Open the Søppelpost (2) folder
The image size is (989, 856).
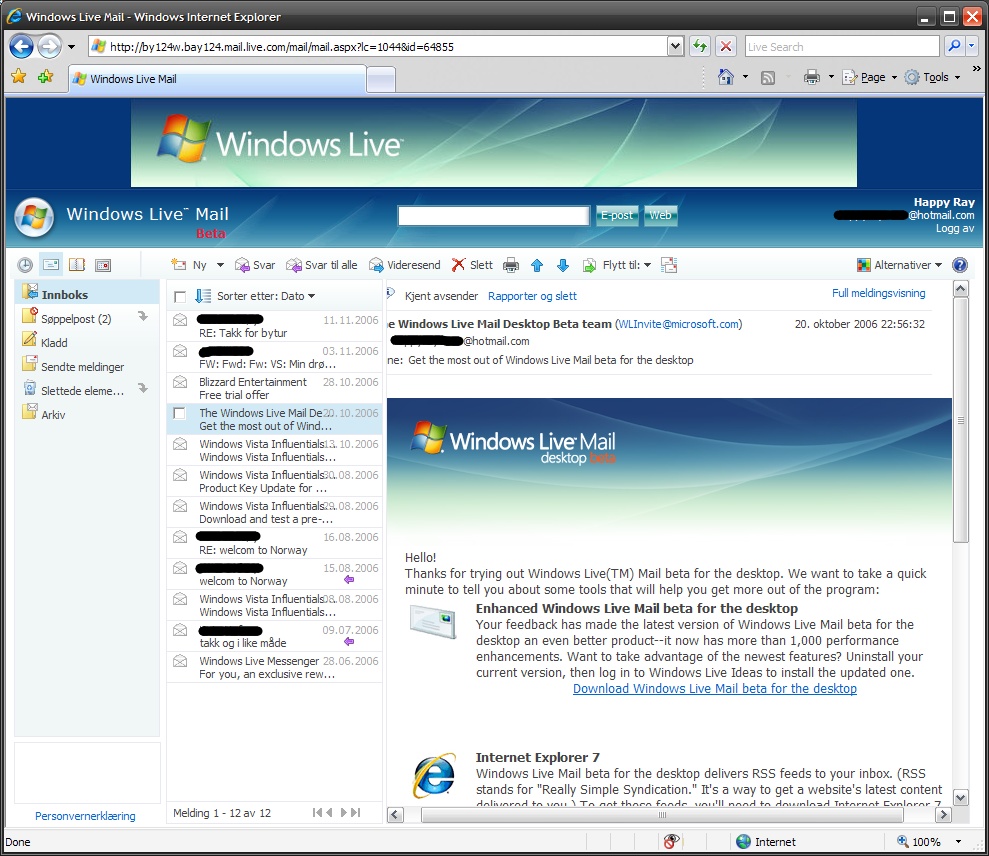76,319
